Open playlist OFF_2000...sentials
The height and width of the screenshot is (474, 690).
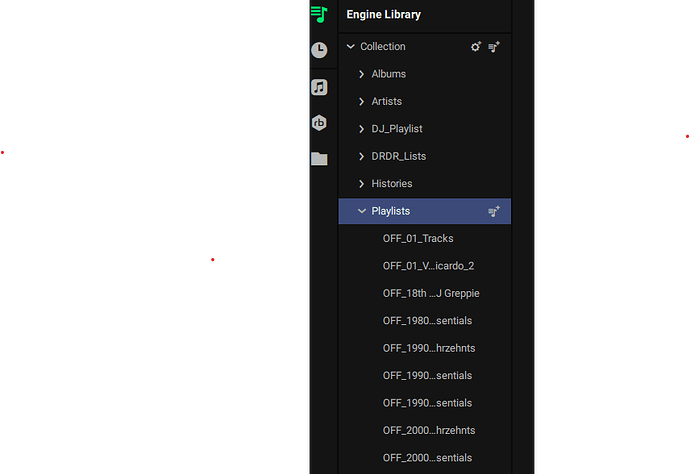click(427, 458)
